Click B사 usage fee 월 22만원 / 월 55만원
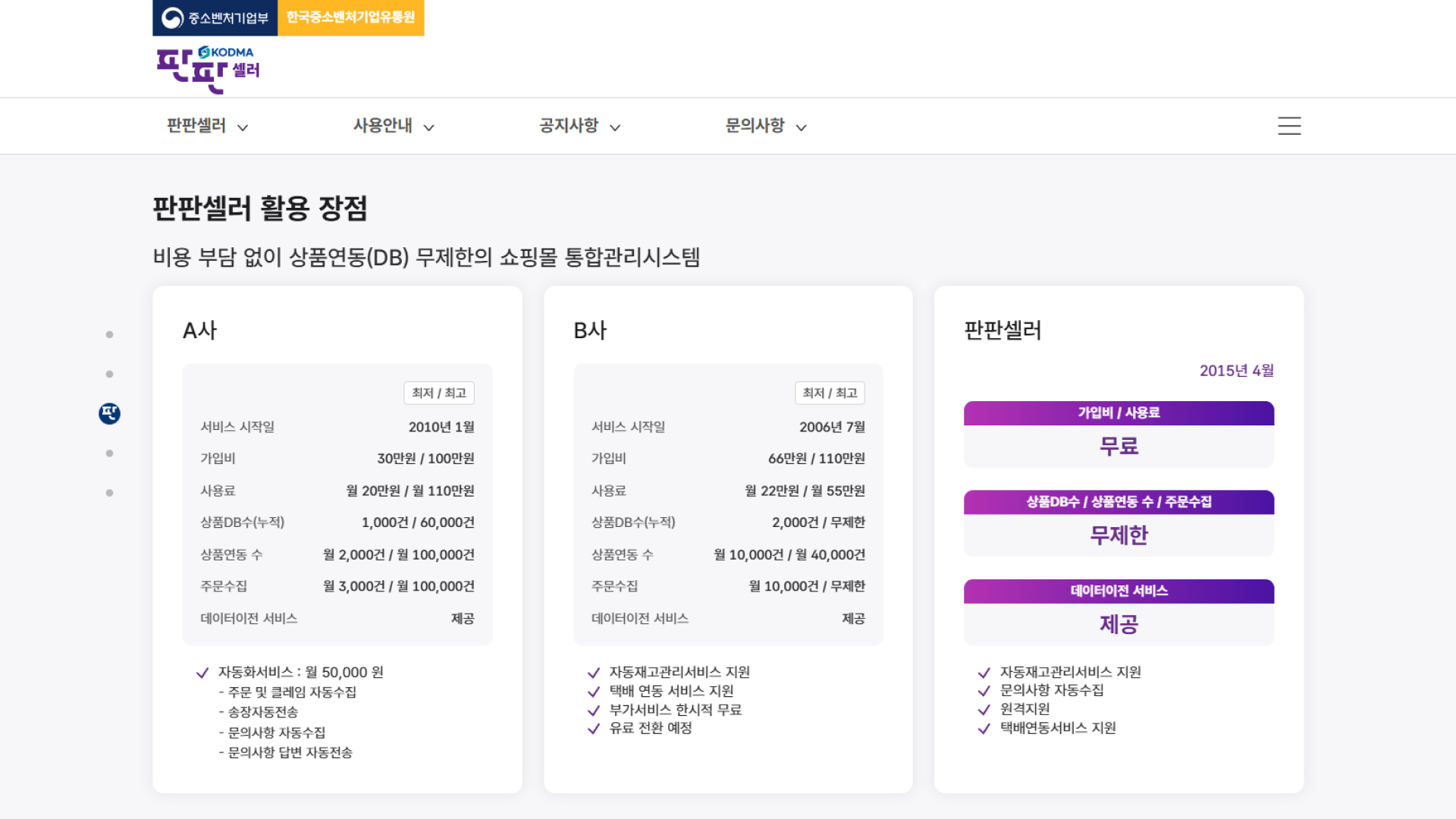This screenshot has height=819, width=1456. [x=805, y=491]
